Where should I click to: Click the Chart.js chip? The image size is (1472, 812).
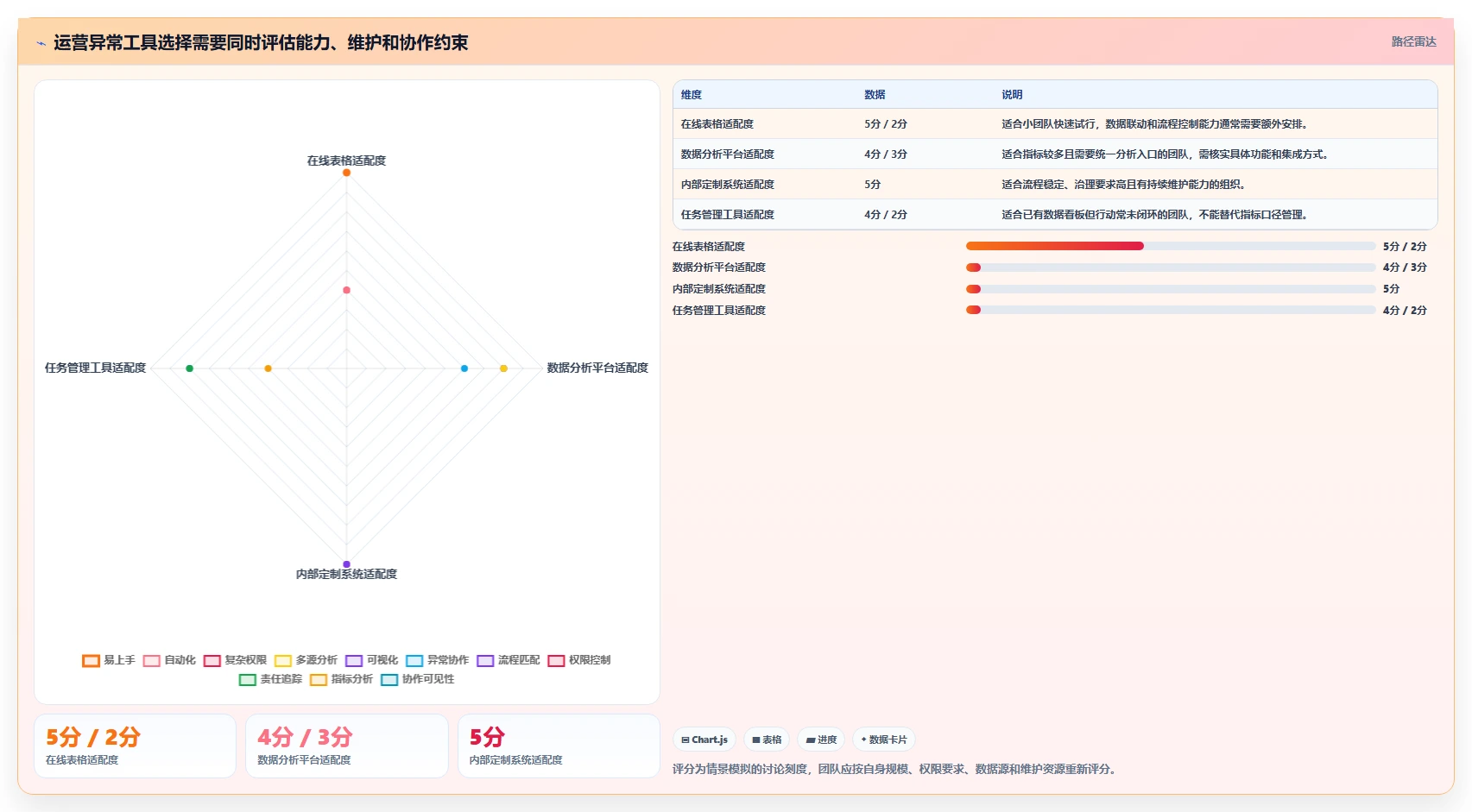[x=704, y=740]
